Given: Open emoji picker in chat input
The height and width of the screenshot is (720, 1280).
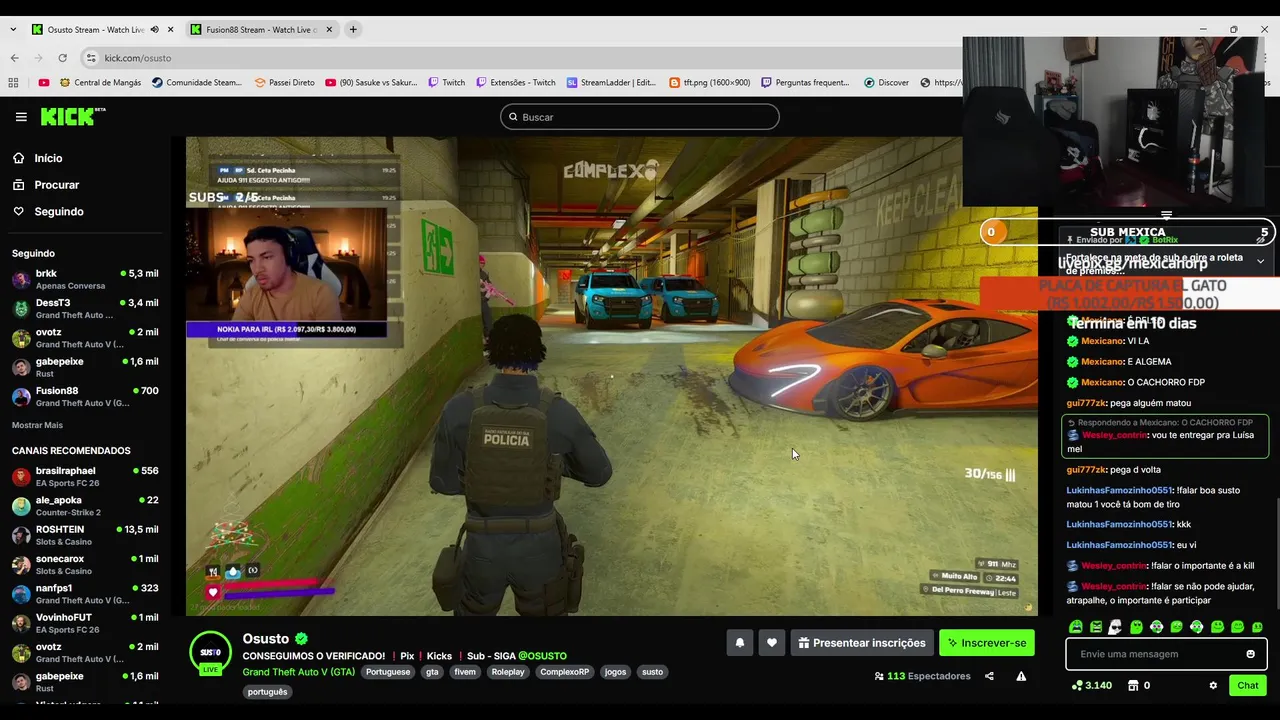Looking at the screenshot, I should coord(1250,654).
